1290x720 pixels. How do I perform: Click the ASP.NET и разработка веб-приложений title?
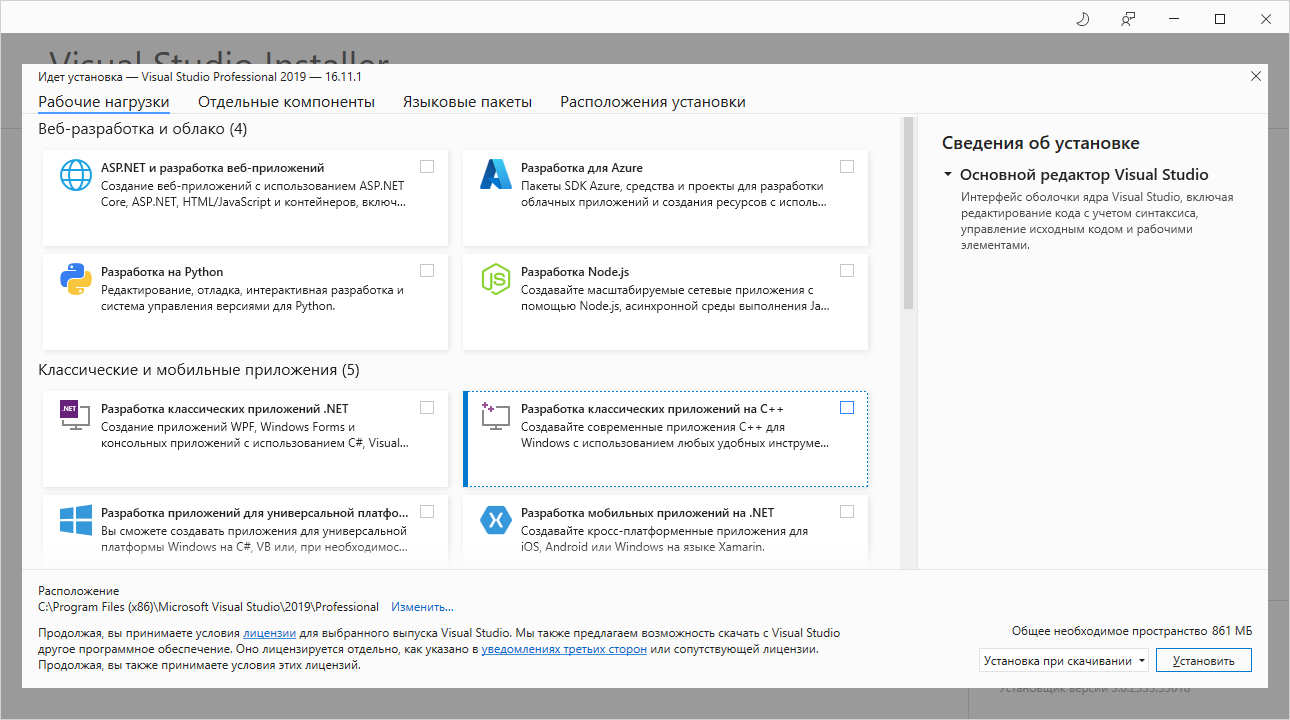click(213, 168)
